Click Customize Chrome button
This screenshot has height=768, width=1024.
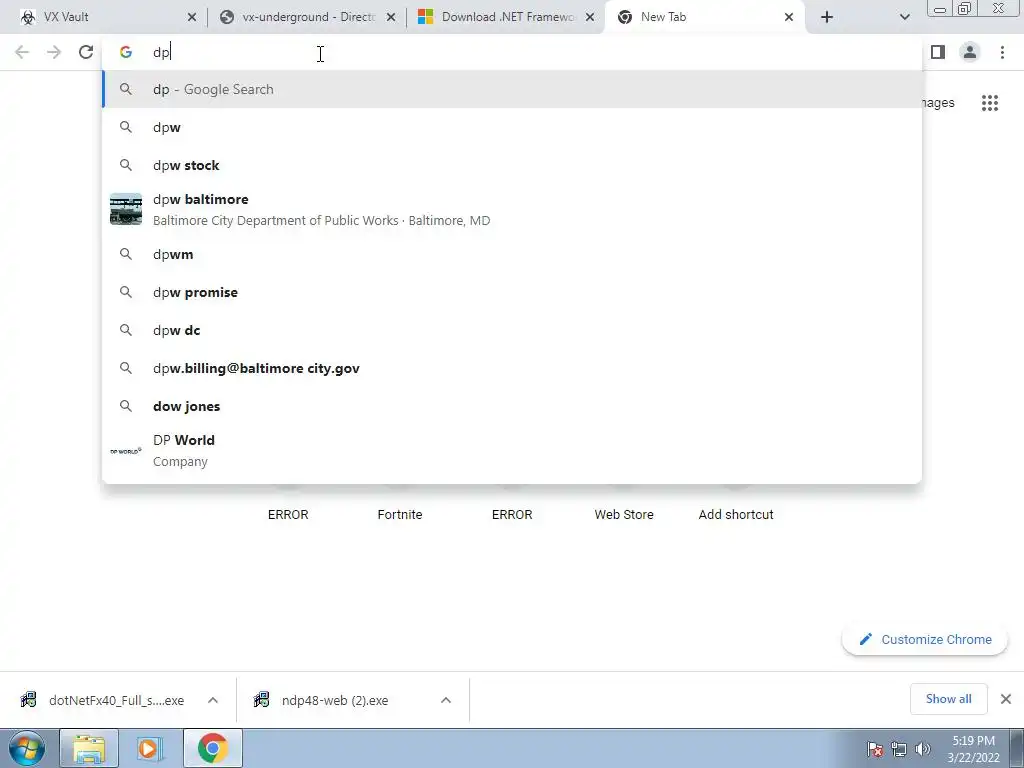pos(925,639)
